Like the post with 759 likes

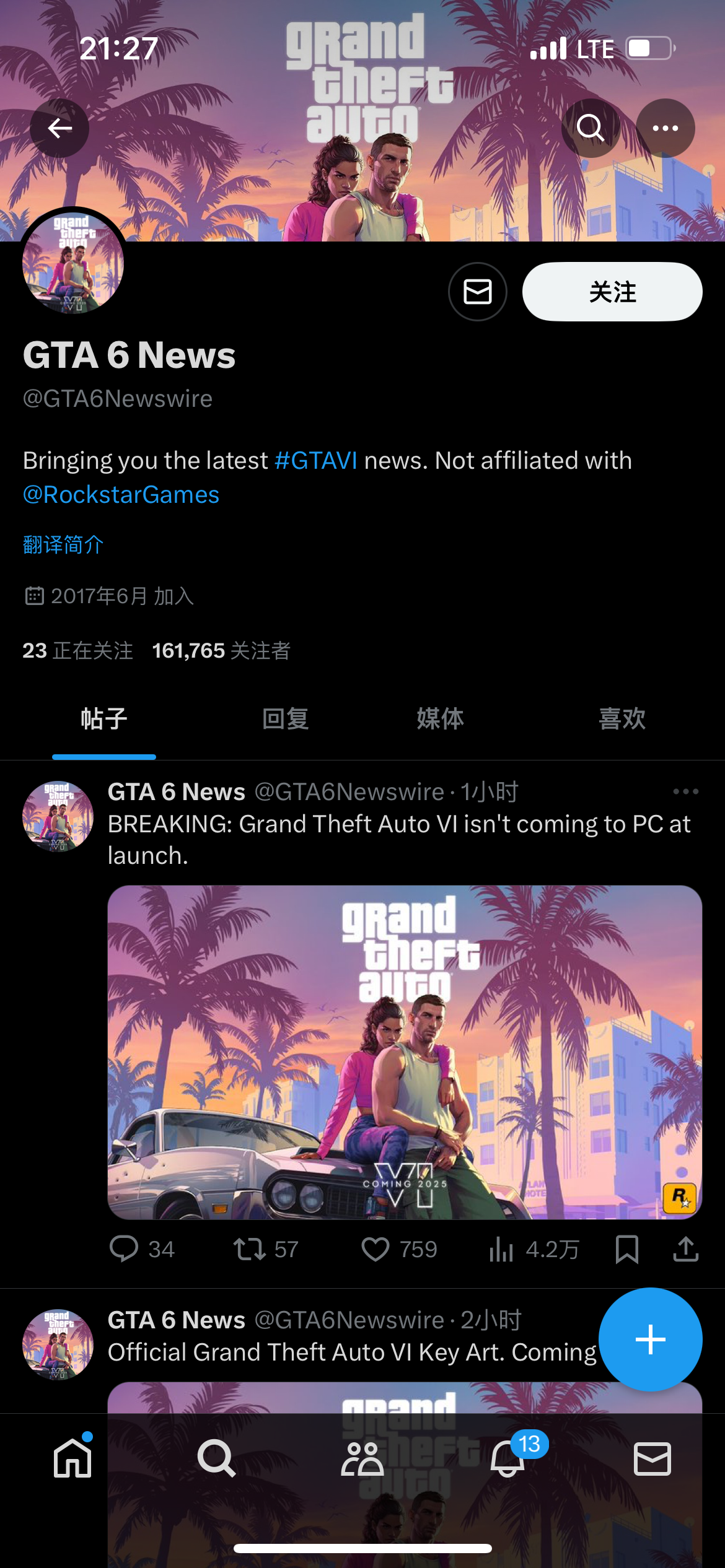[400, 1249]
